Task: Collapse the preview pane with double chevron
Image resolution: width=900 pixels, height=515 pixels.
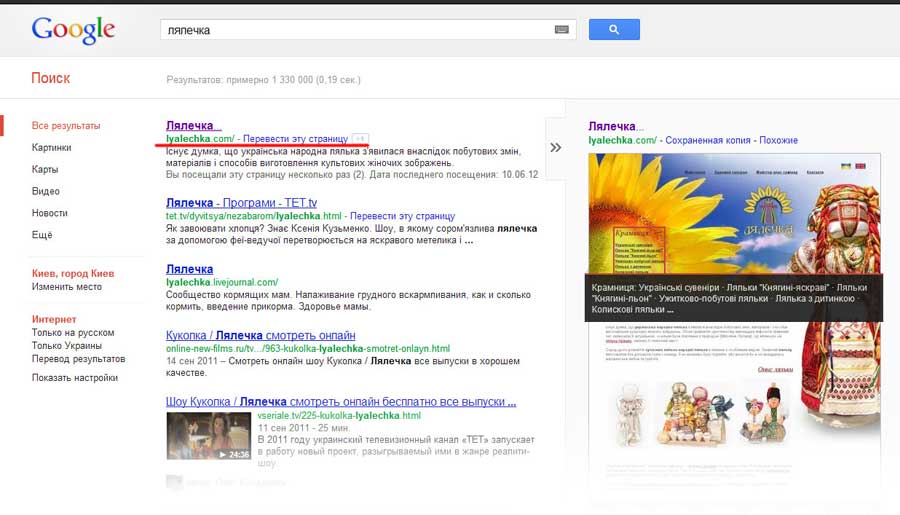Action: pyautogui.click(x=555, y=148)
